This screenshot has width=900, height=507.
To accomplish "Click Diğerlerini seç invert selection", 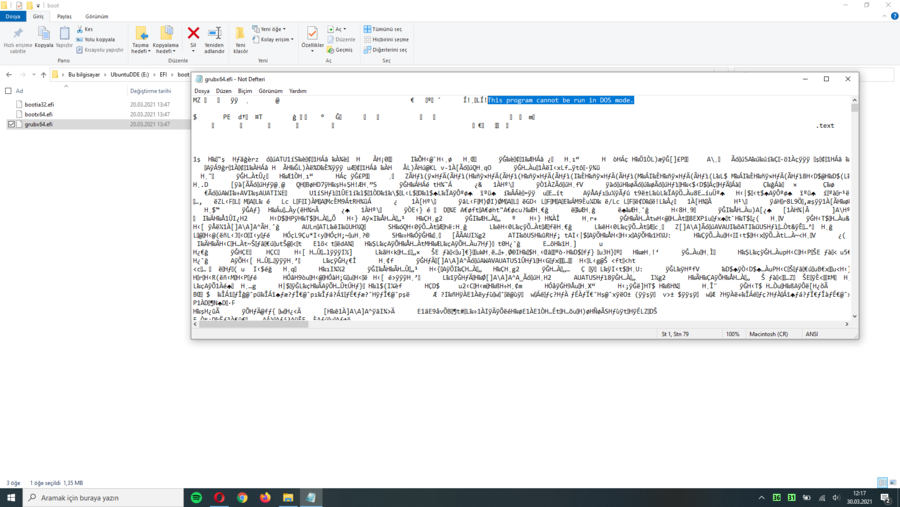I will (x=386, y=50).
